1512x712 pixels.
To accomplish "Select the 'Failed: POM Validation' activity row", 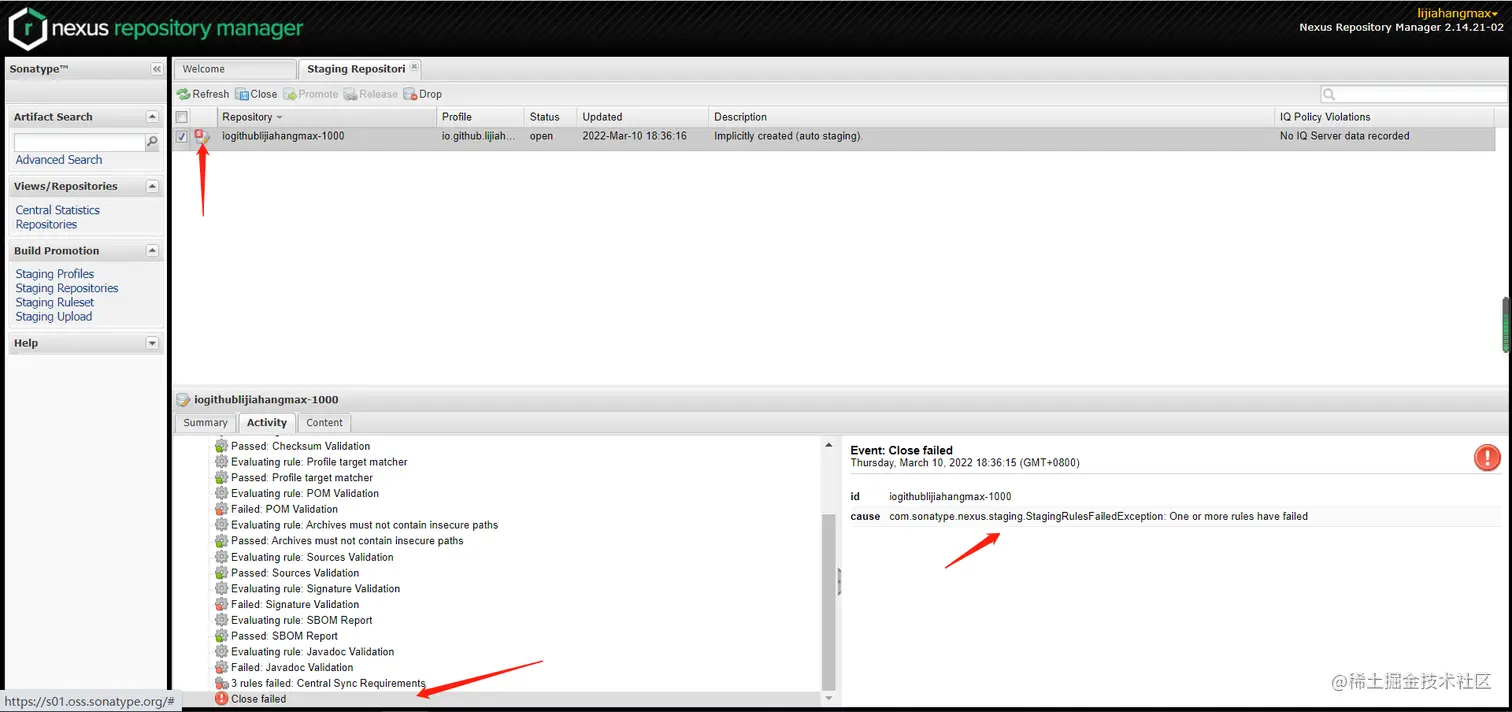I will (285, 509).
